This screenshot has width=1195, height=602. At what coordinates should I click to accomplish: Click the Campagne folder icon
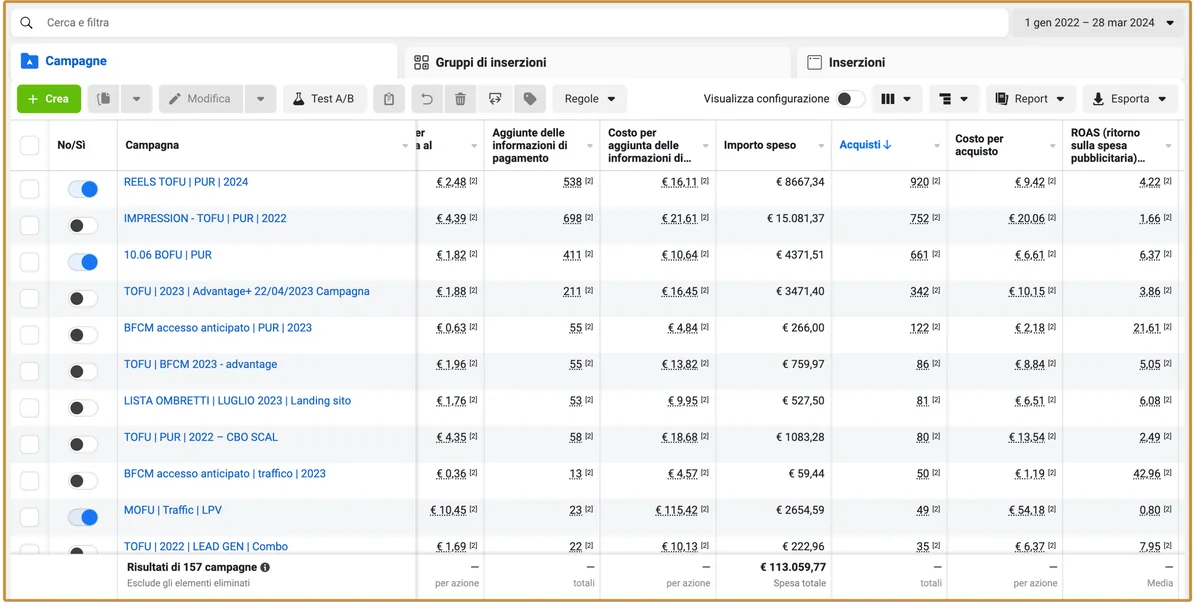(29, 61)
